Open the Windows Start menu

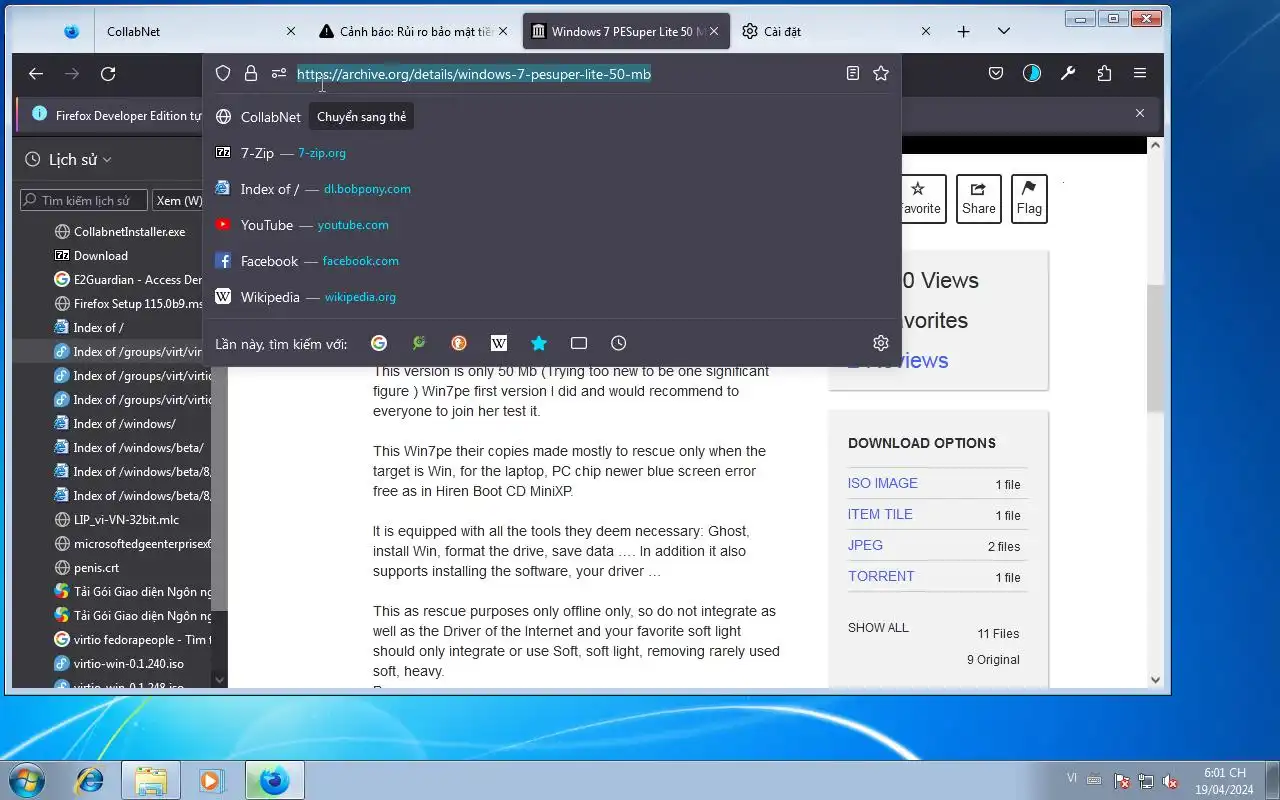(28, 780)
